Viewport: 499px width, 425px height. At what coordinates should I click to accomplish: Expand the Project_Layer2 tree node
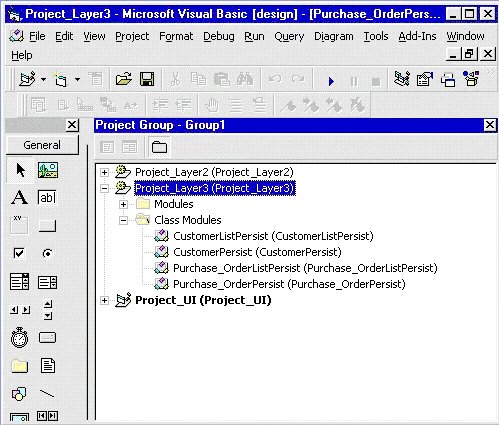[104, 172]
